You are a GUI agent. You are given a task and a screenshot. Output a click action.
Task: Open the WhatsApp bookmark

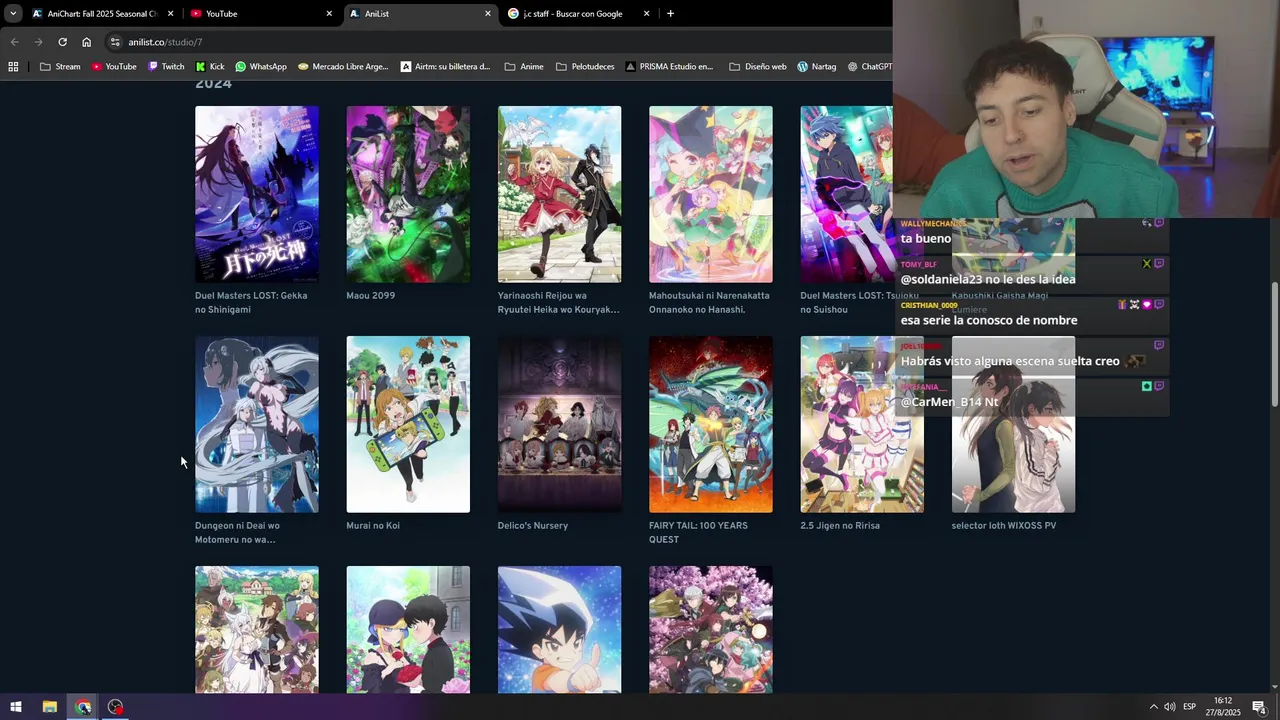261,67
